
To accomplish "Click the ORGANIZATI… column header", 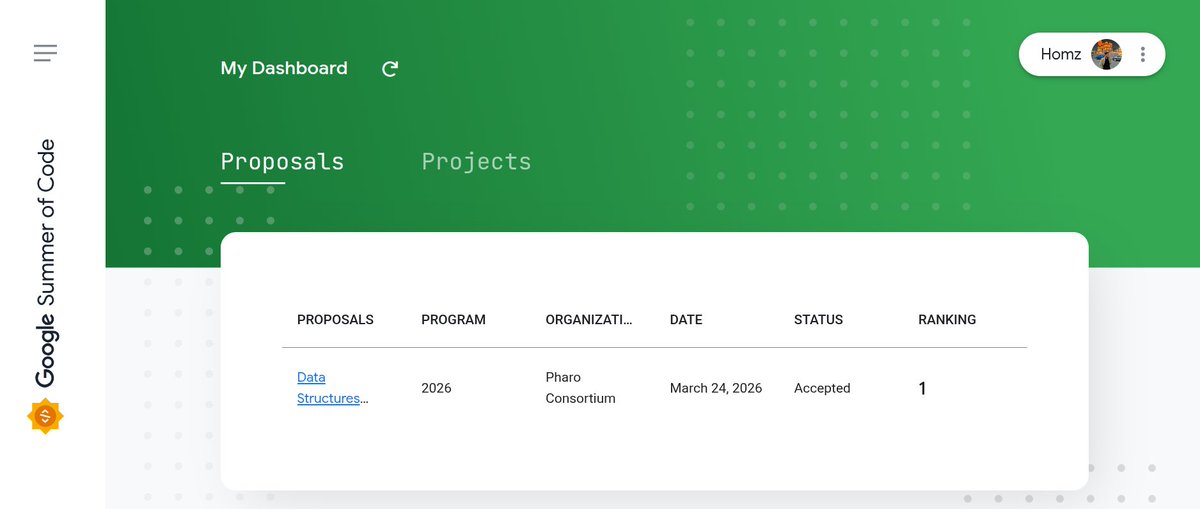I will click(589, 320).
